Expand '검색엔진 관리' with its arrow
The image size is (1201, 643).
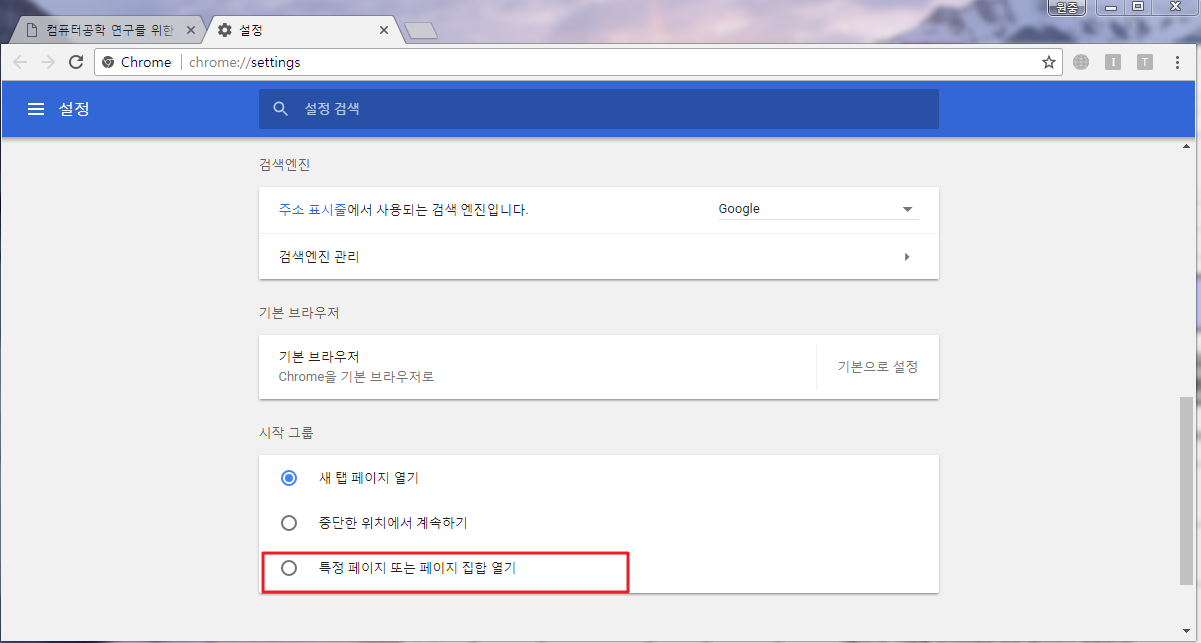907,257
